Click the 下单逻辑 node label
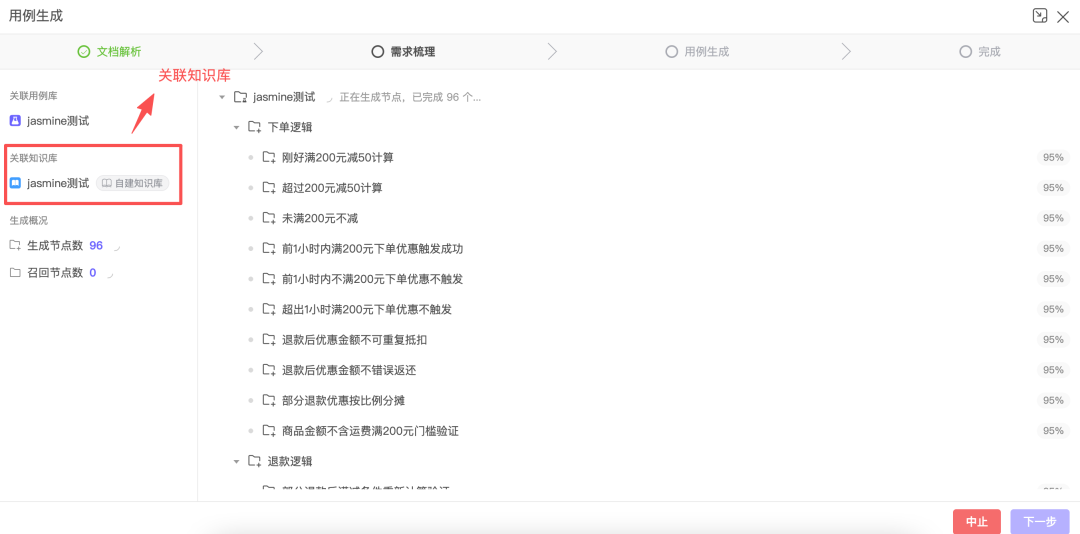Viewport: 1080px width, 534px height. 291,127
